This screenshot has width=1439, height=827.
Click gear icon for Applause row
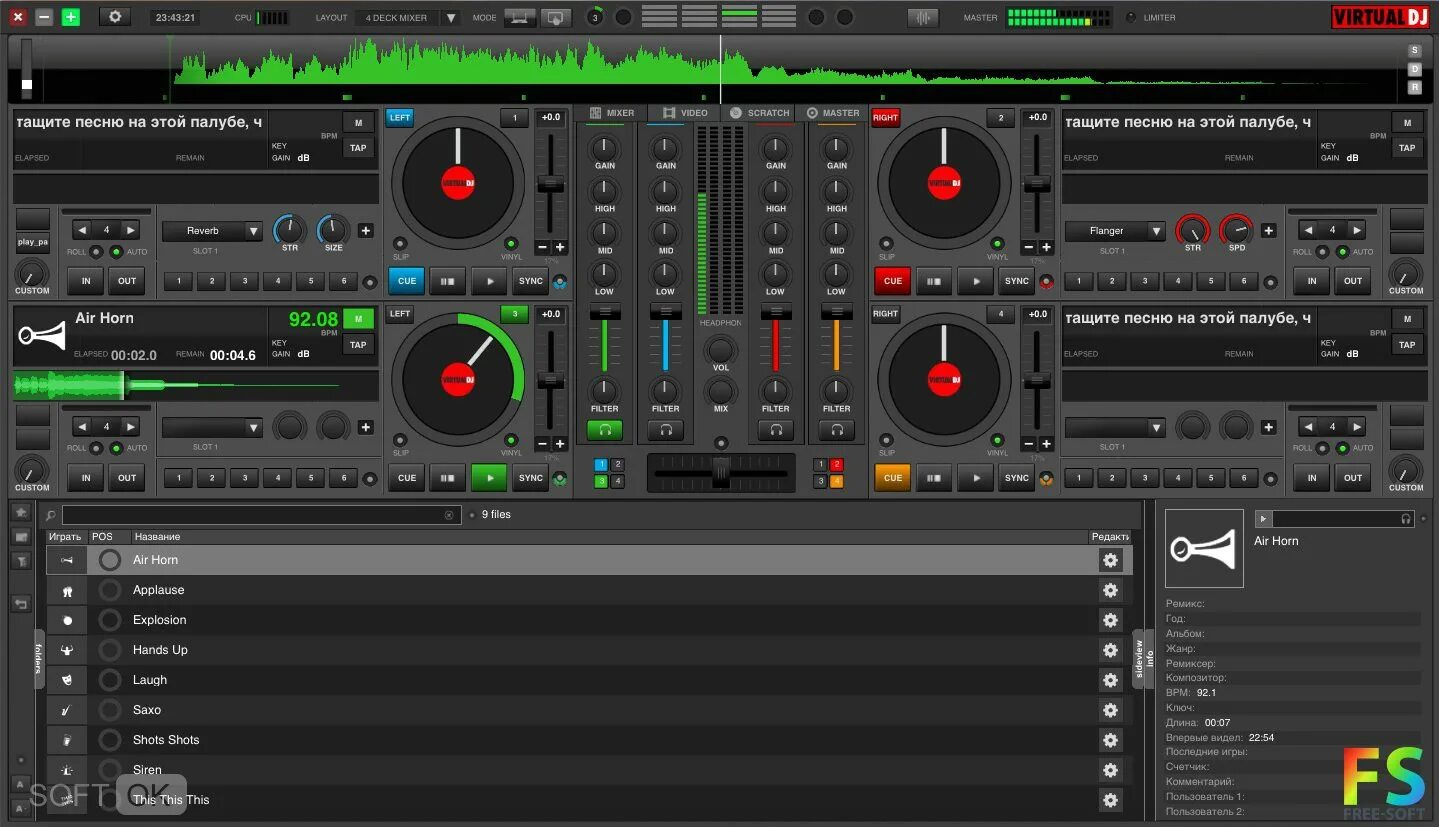click(x=1110, y=590)
